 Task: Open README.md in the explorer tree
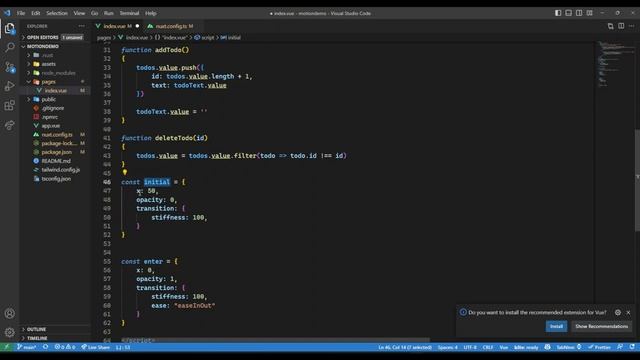coord(56,161)
